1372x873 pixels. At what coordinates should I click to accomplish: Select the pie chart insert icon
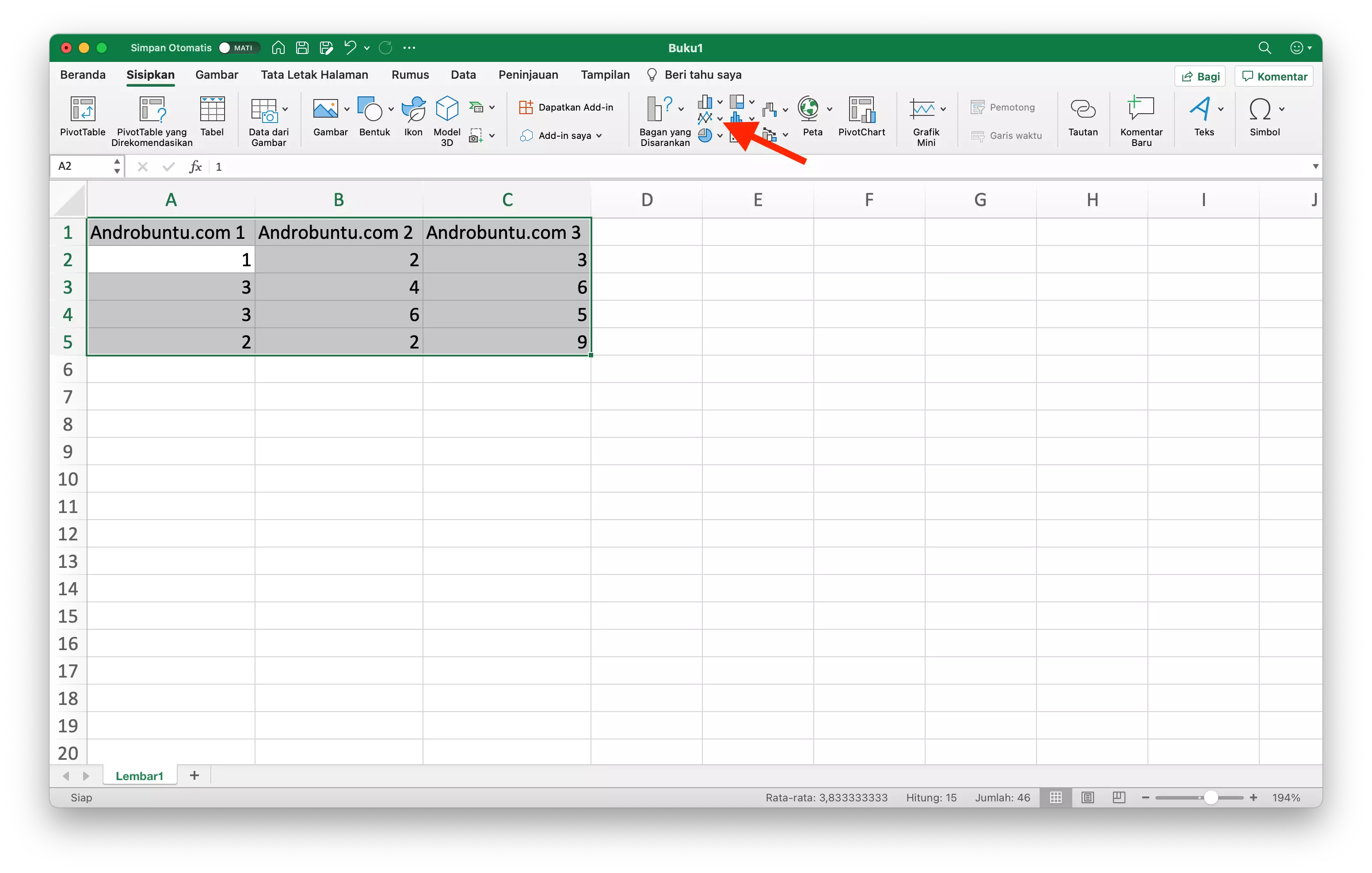point(706,135)
